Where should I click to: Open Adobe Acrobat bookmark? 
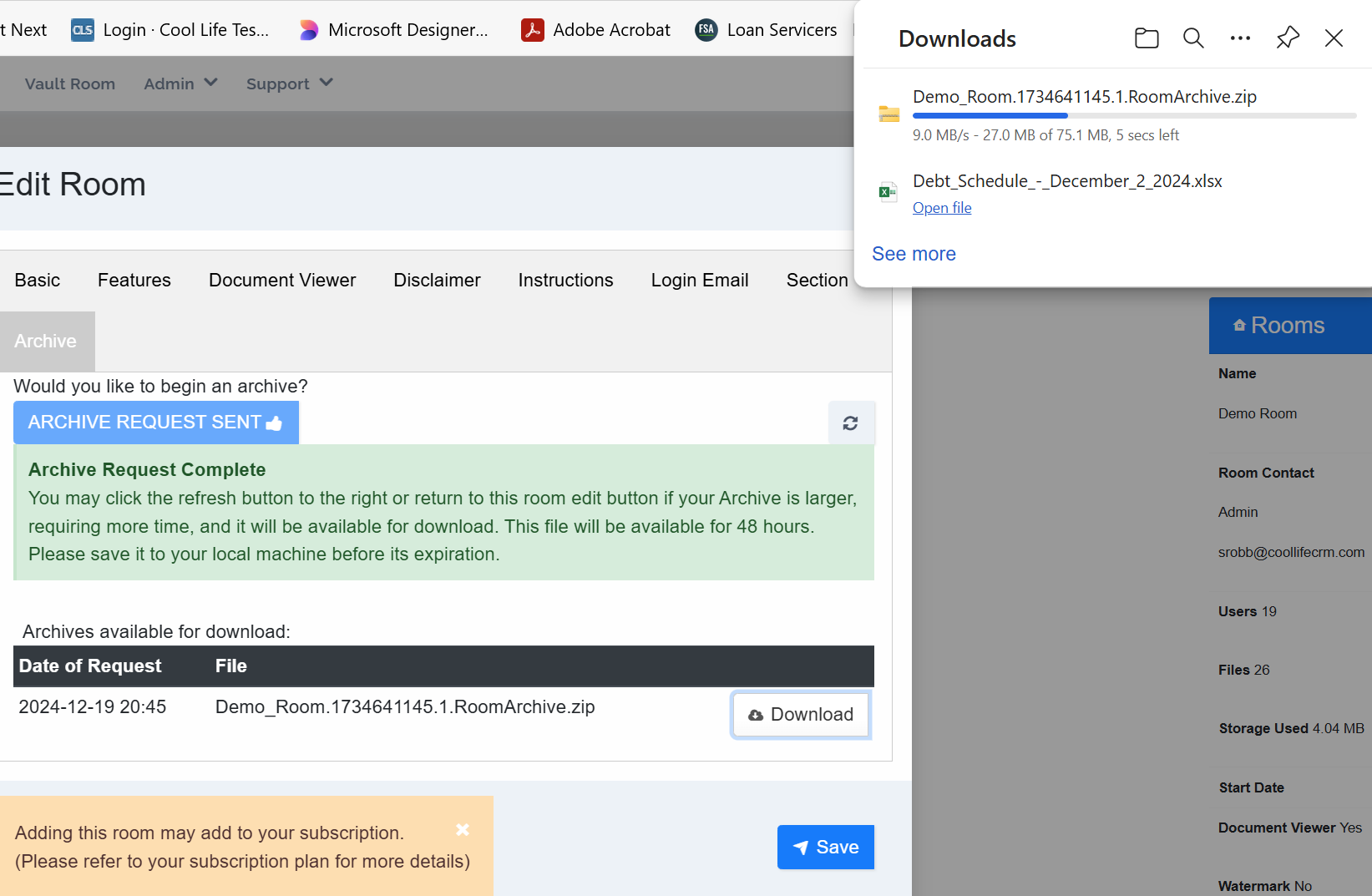(596, 30)
